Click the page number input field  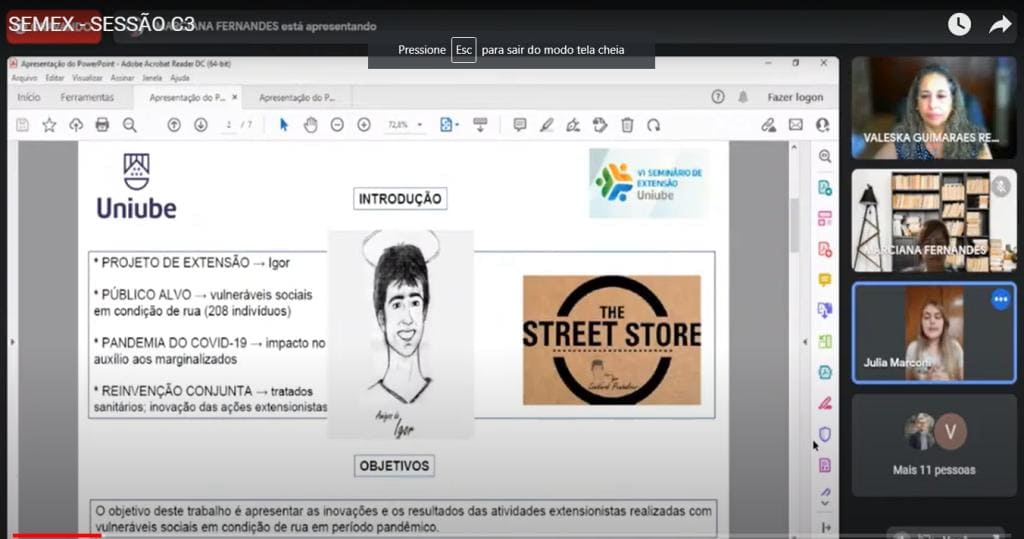pos(228,125)
